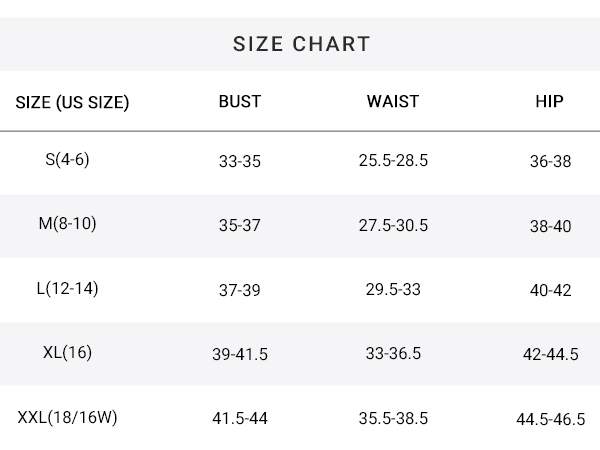Click bust value 33-35
The width and height of the screenshot is (600, 450).
coord(240,161)
